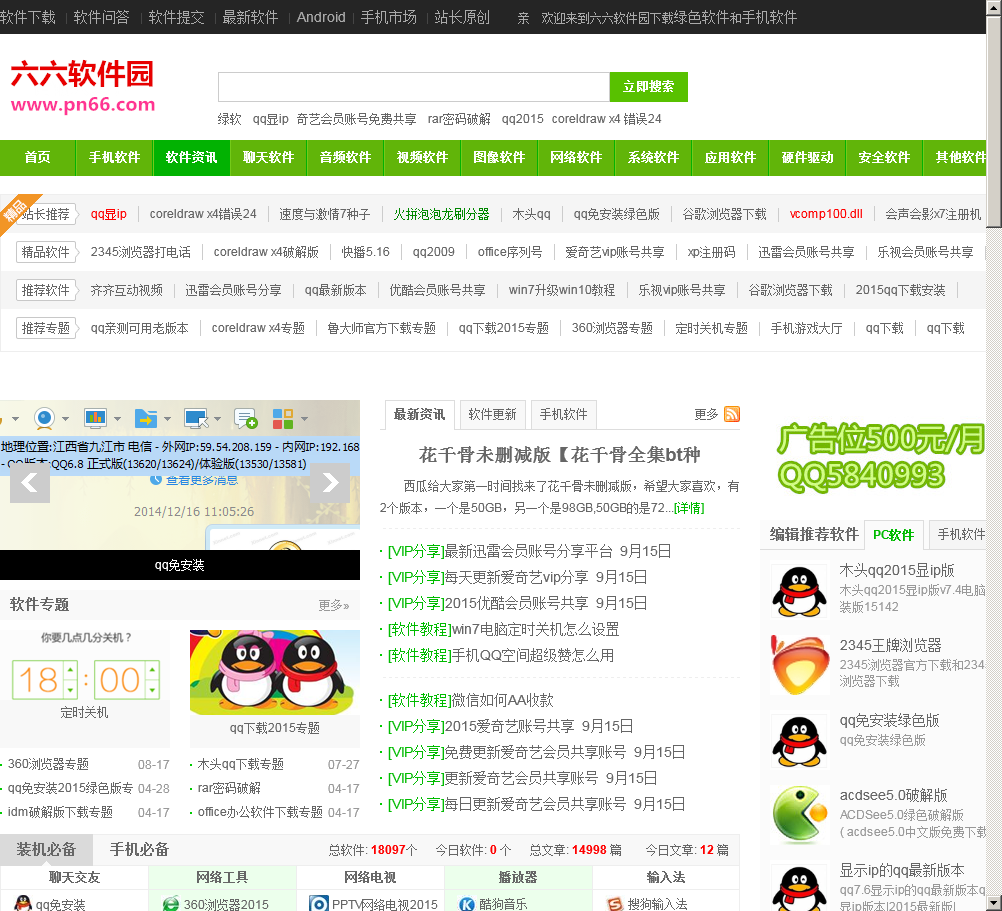Open idm破解版下载专题 link

(x=60, y=812)
